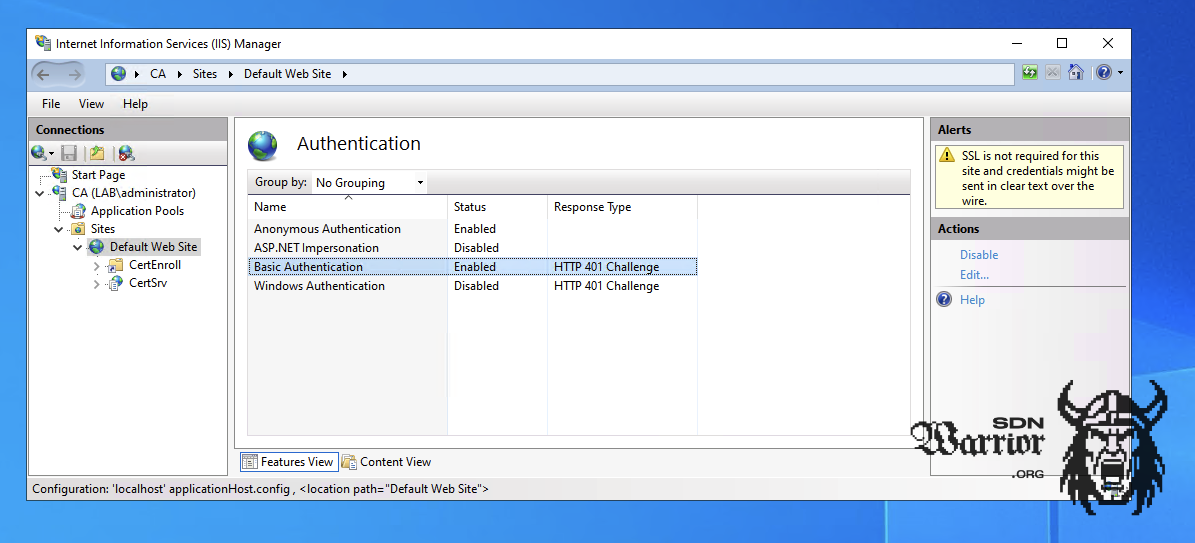Screen dimensions: 1195x543
Task: Collapse the Default Web Site node
Action: pos(78,248)
